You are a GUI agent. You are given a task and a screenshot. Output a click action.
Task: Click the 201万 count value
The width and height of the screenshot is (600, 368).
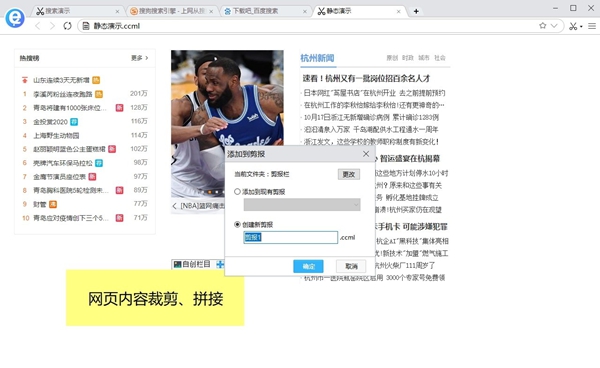click(x=139, y=93)
